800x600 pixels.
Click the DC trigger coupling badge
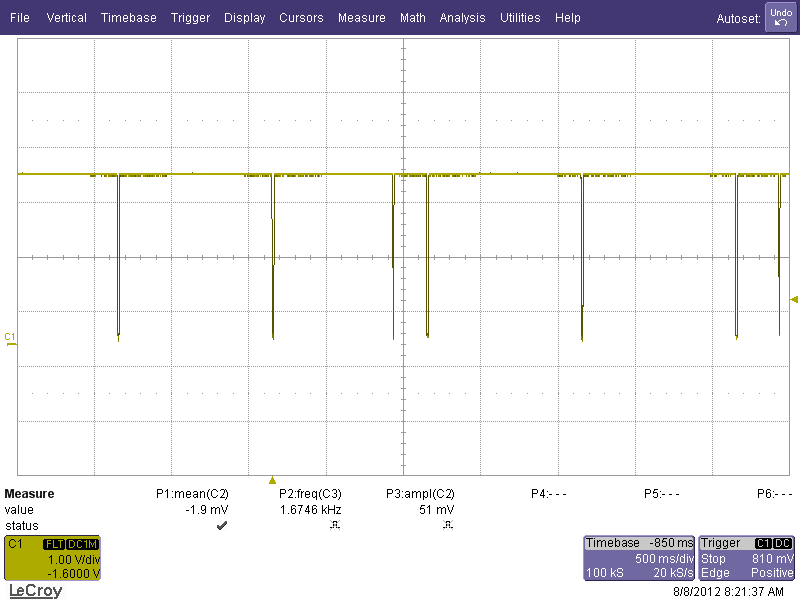782,543
